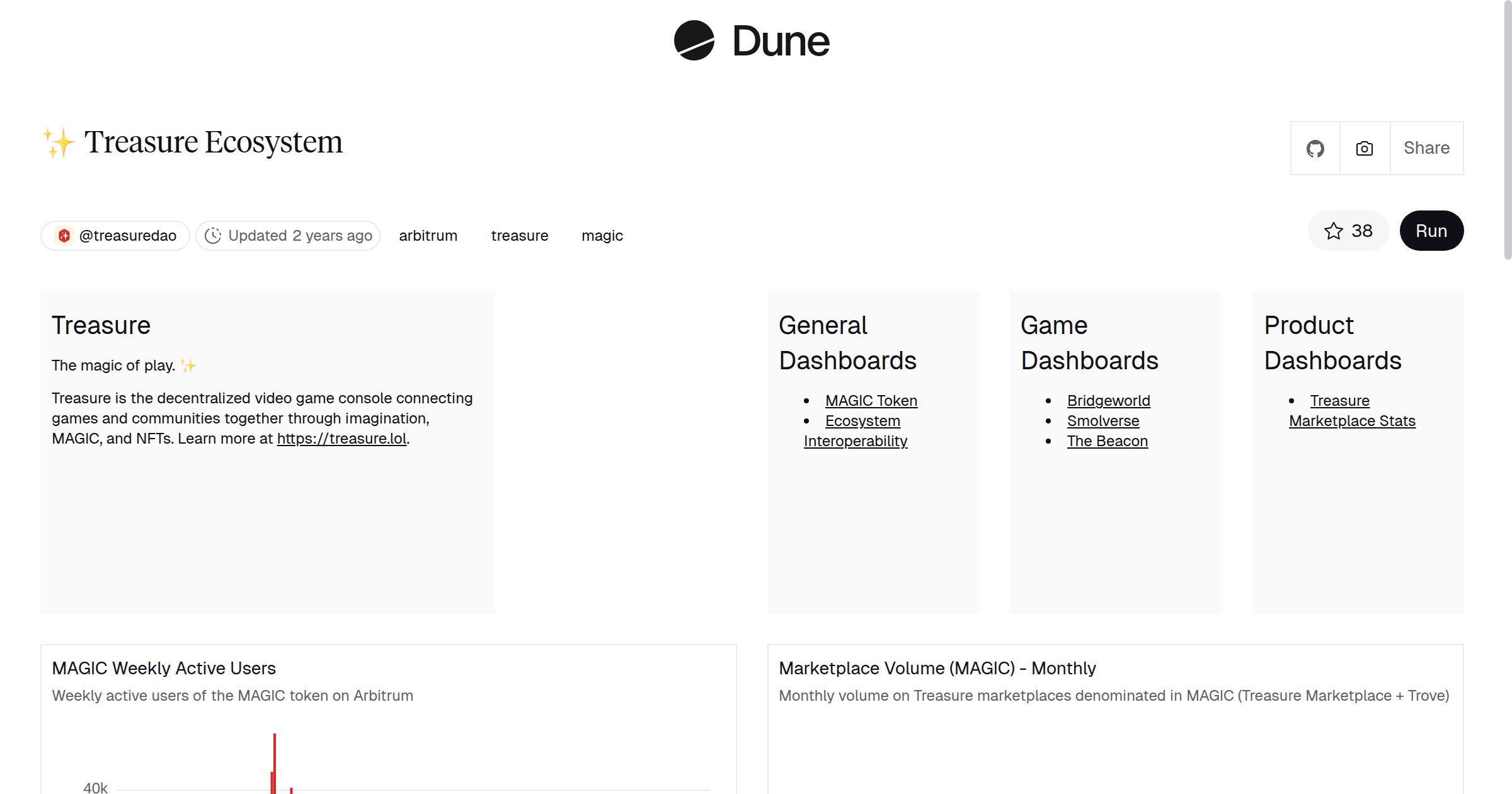
Task: Open Ecosystem Interoperability link
Action: click(x=862, y=421)
